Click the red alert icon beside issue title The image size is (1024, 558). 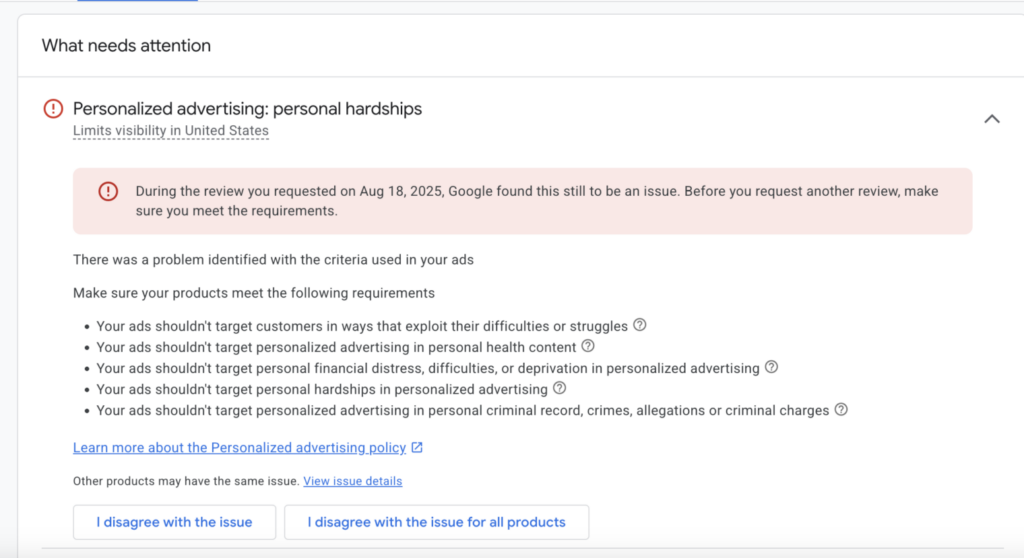[x=53, y=109]
